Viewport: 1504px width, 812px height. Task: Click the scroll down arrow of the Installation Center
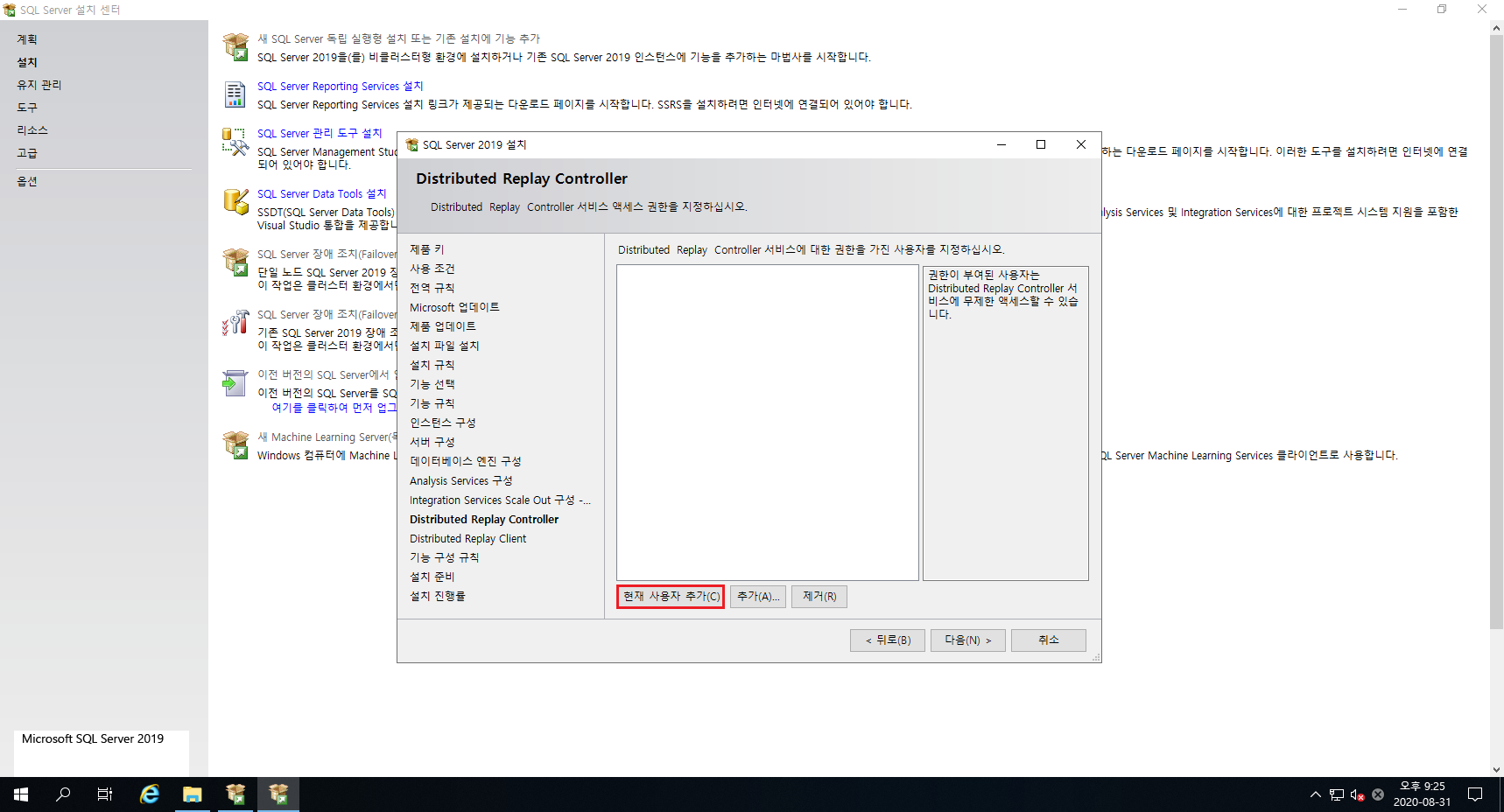tap(1496, 769)
